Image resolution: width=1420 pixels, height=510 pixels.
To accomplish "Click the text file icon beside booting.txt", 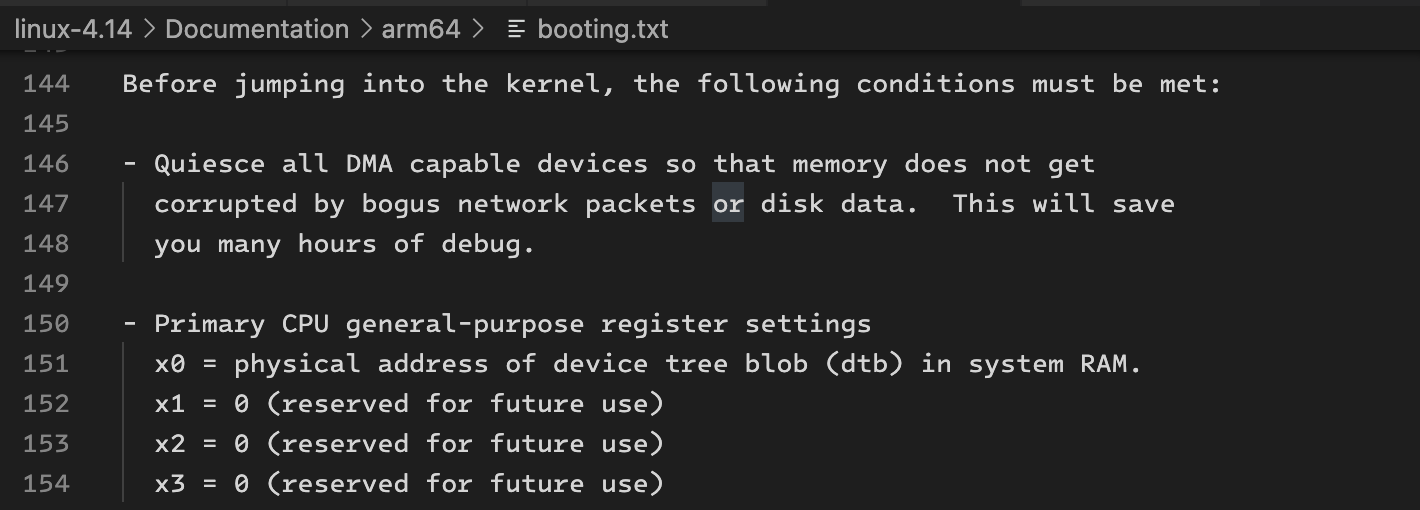I will (516, 30).
